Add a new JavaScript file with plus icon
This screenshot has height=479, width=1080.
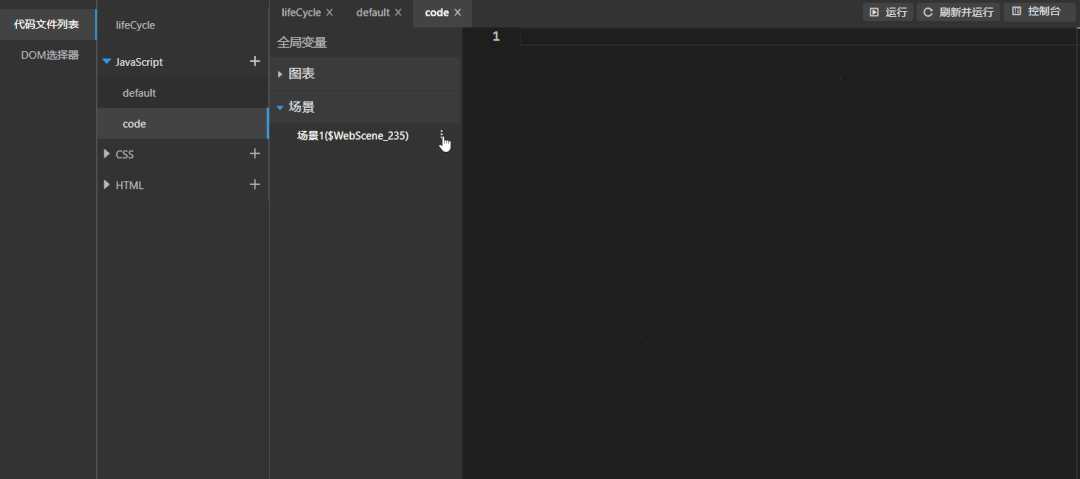(x=255, y=61)
